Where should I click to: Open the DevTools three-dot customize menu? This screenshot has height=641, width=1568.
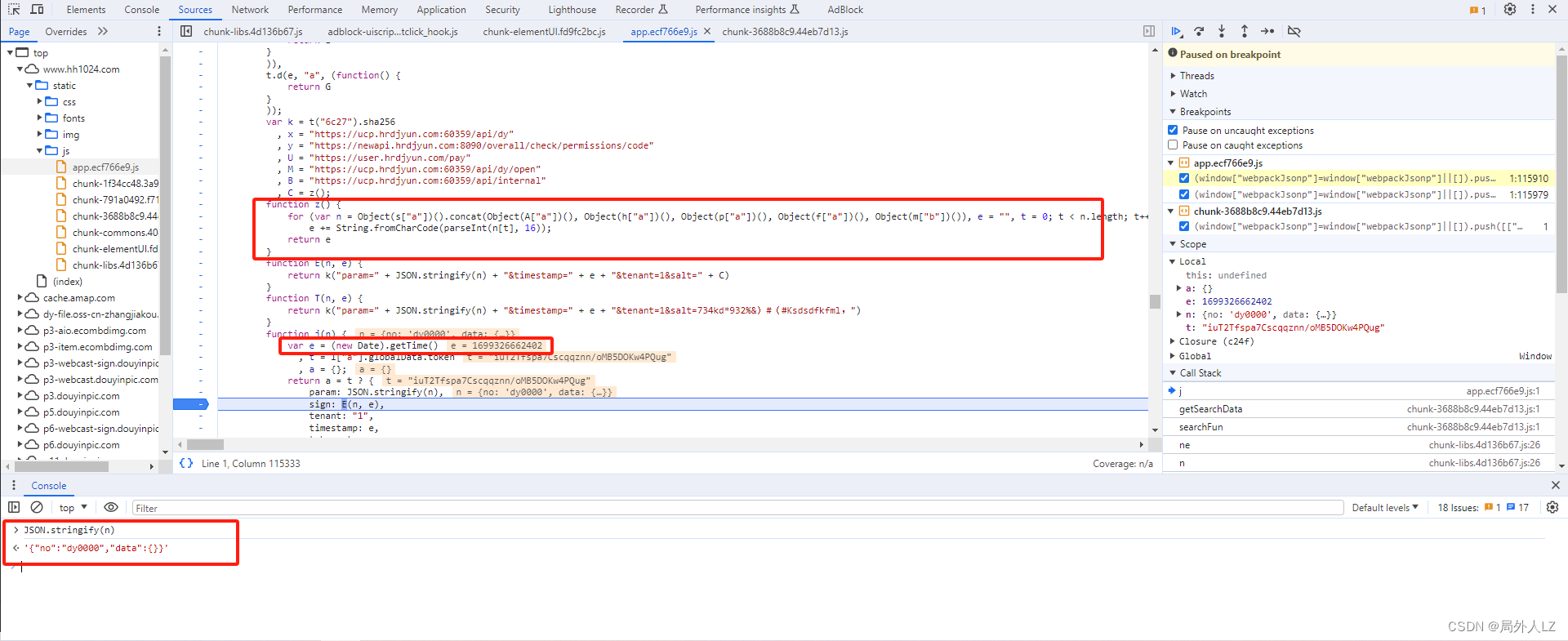tap(1532, 9)
